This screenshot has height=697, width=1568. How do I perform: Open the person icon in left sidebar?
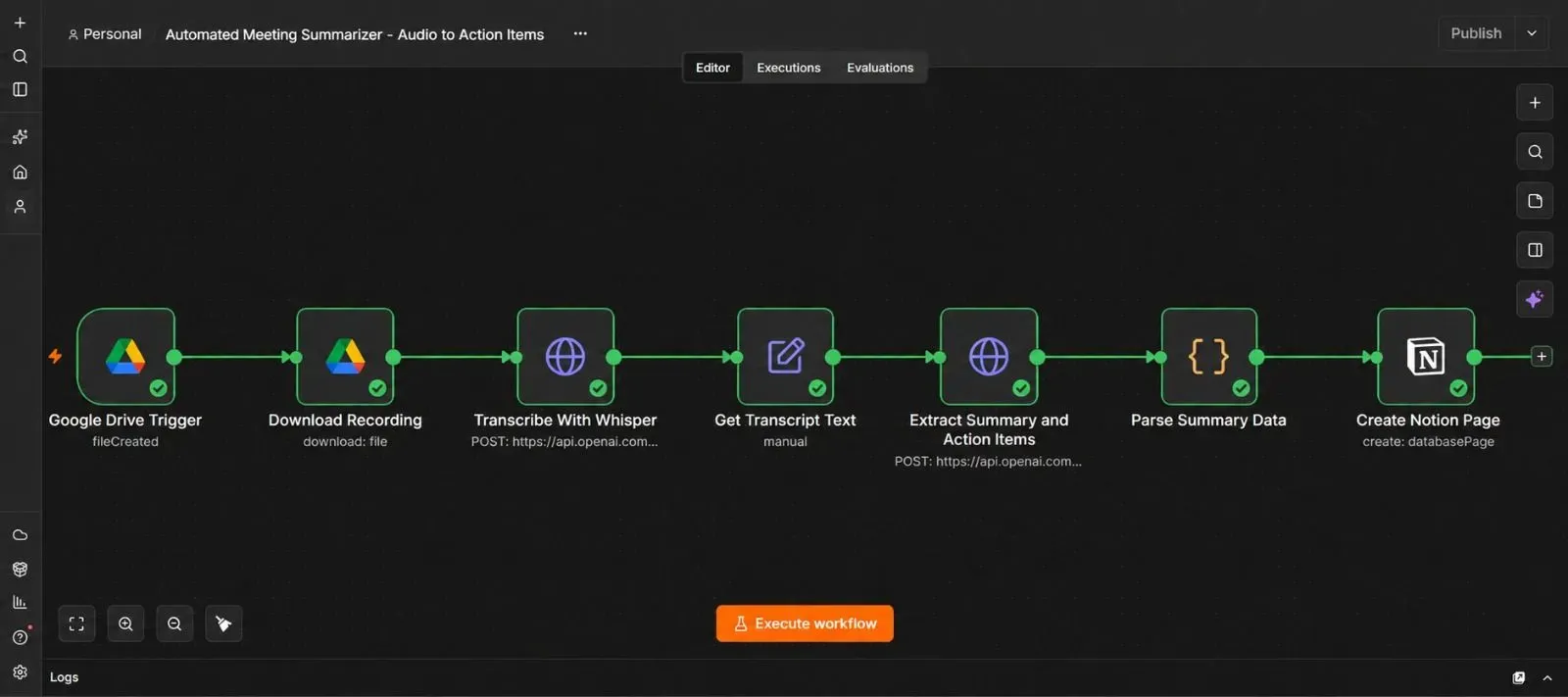click(x=20, y=207)
